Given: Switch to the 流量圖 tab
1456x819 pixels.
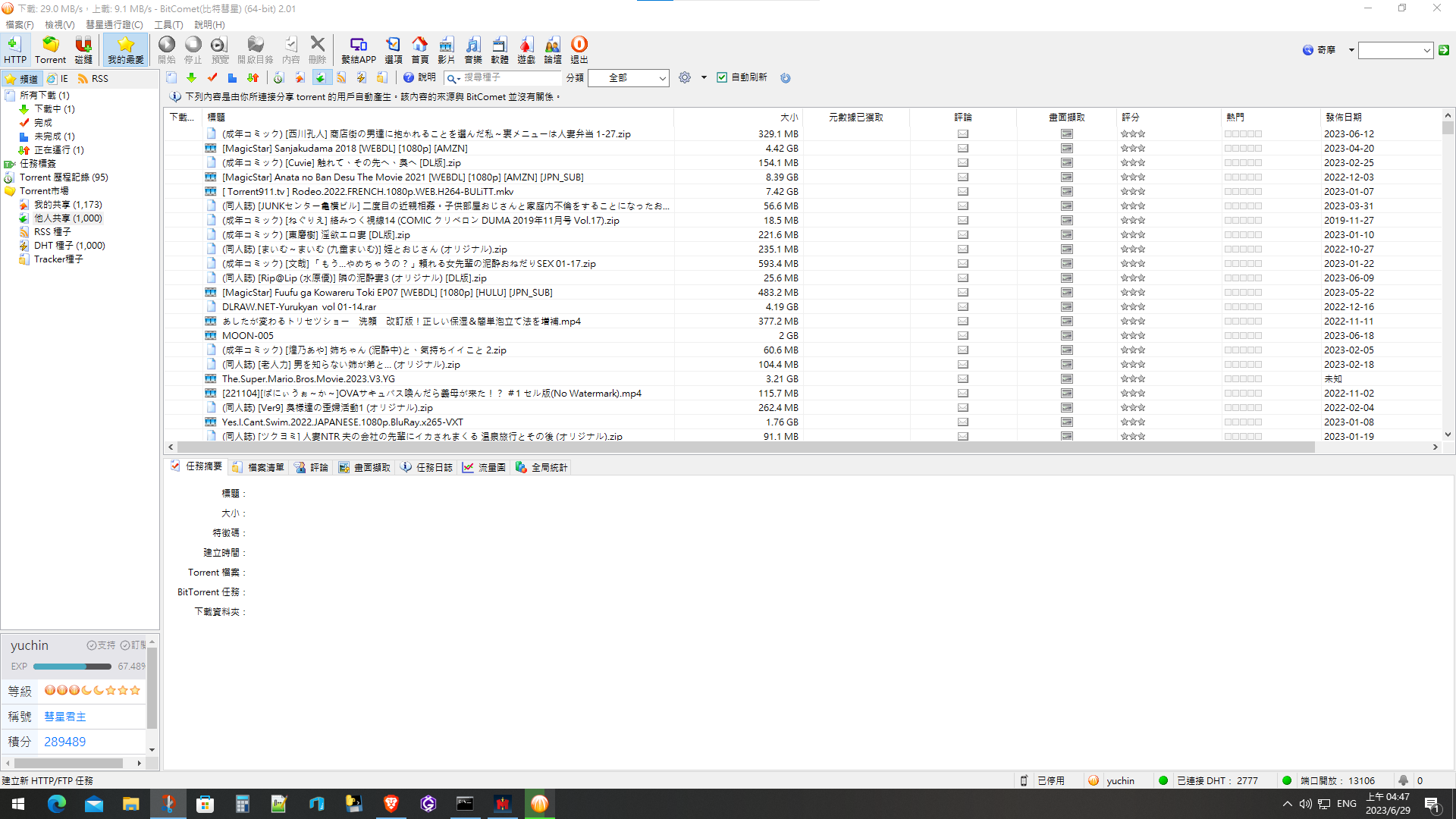Looking at the screenshot, I should 485,468.
